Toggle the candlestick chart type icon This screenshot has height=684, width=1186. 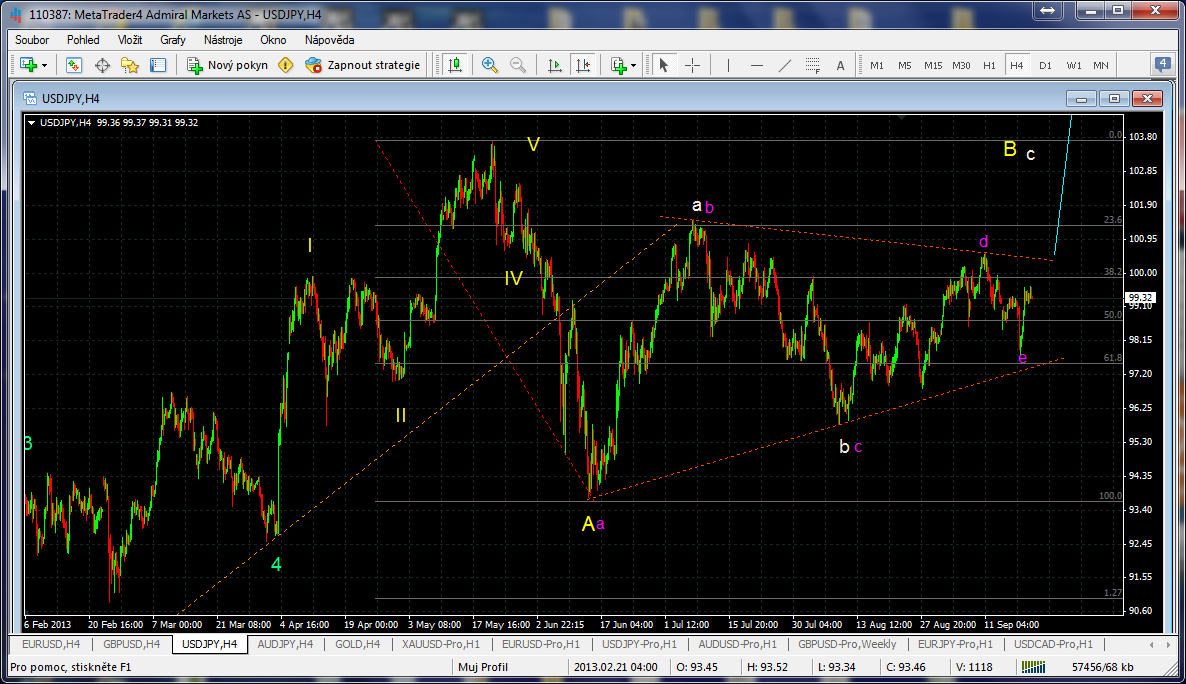tap(455, 65)
